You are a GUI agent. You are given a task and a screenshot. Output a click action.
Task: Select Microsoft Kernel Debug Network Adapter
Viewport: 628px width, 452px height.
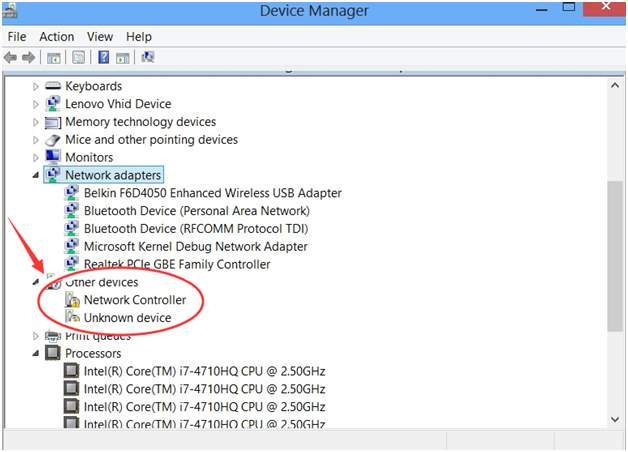195,246
